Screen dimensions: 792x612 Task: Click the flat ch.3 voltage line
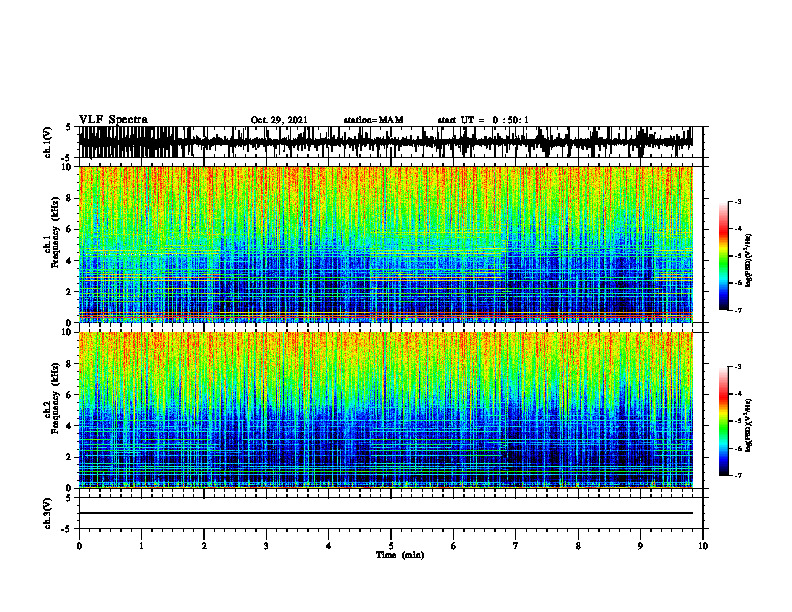click(x=385, y=513)
